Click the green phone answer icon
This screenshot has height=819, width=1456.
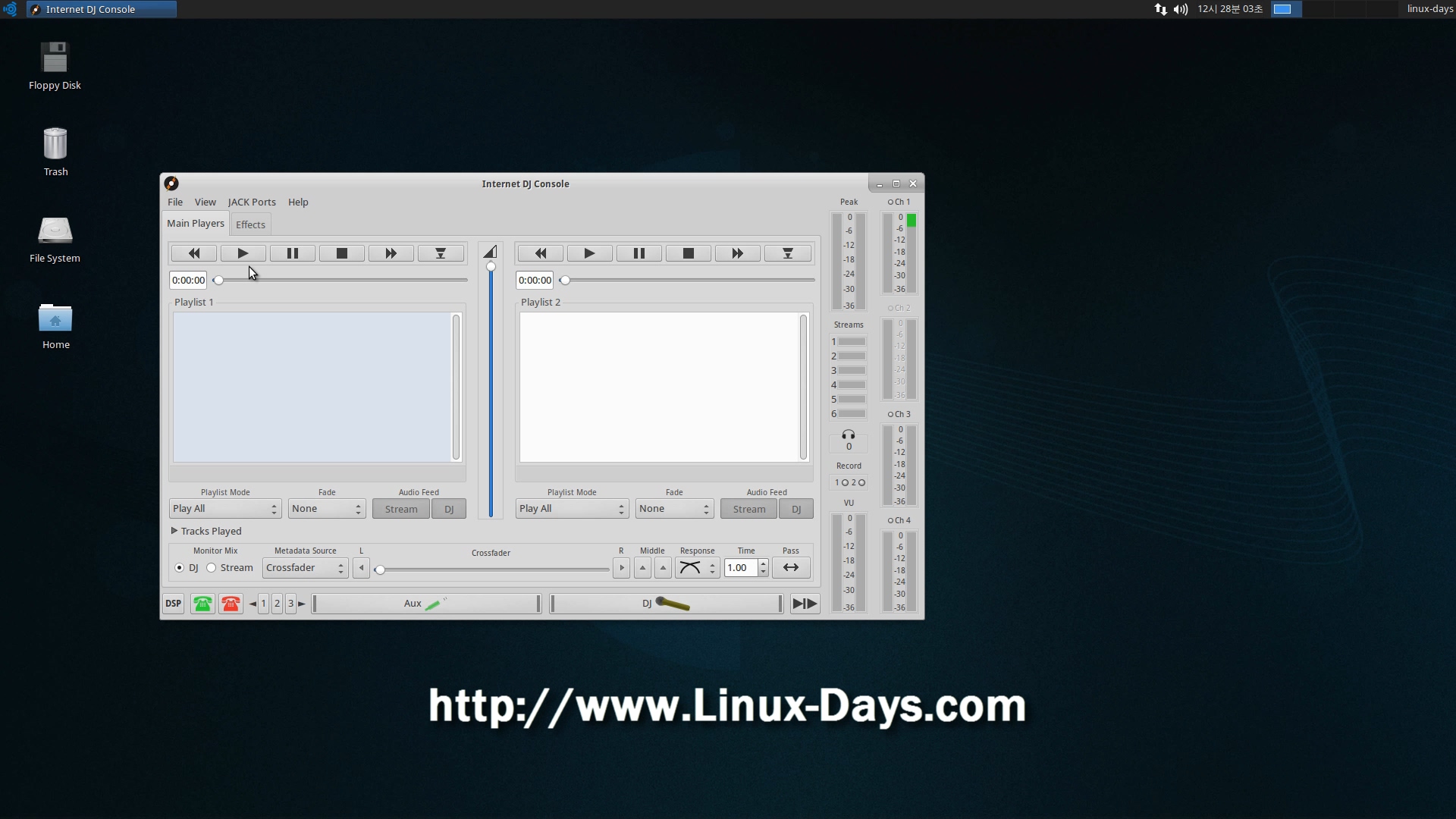202,604
